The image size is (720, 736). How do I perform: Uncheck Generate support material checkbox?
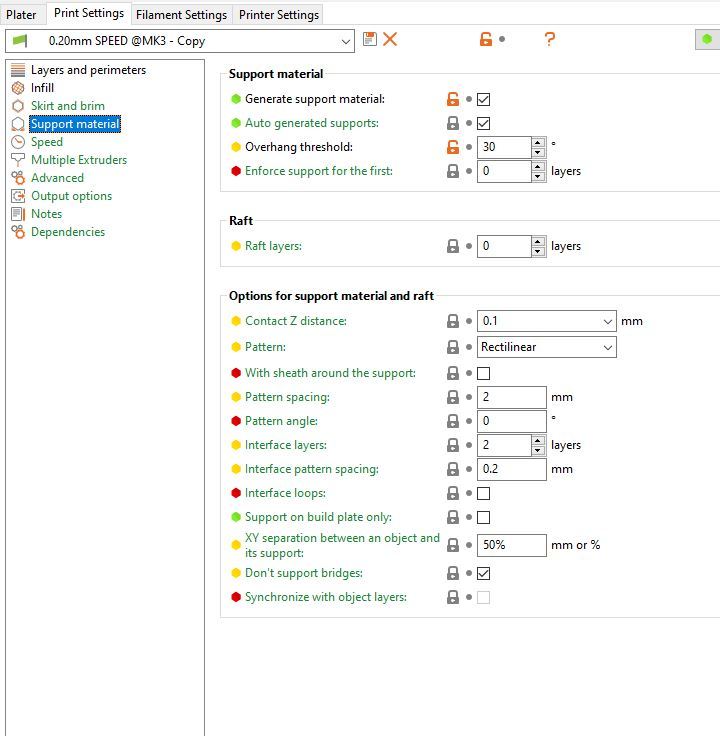pyautogui.click(x=483, y=100)
